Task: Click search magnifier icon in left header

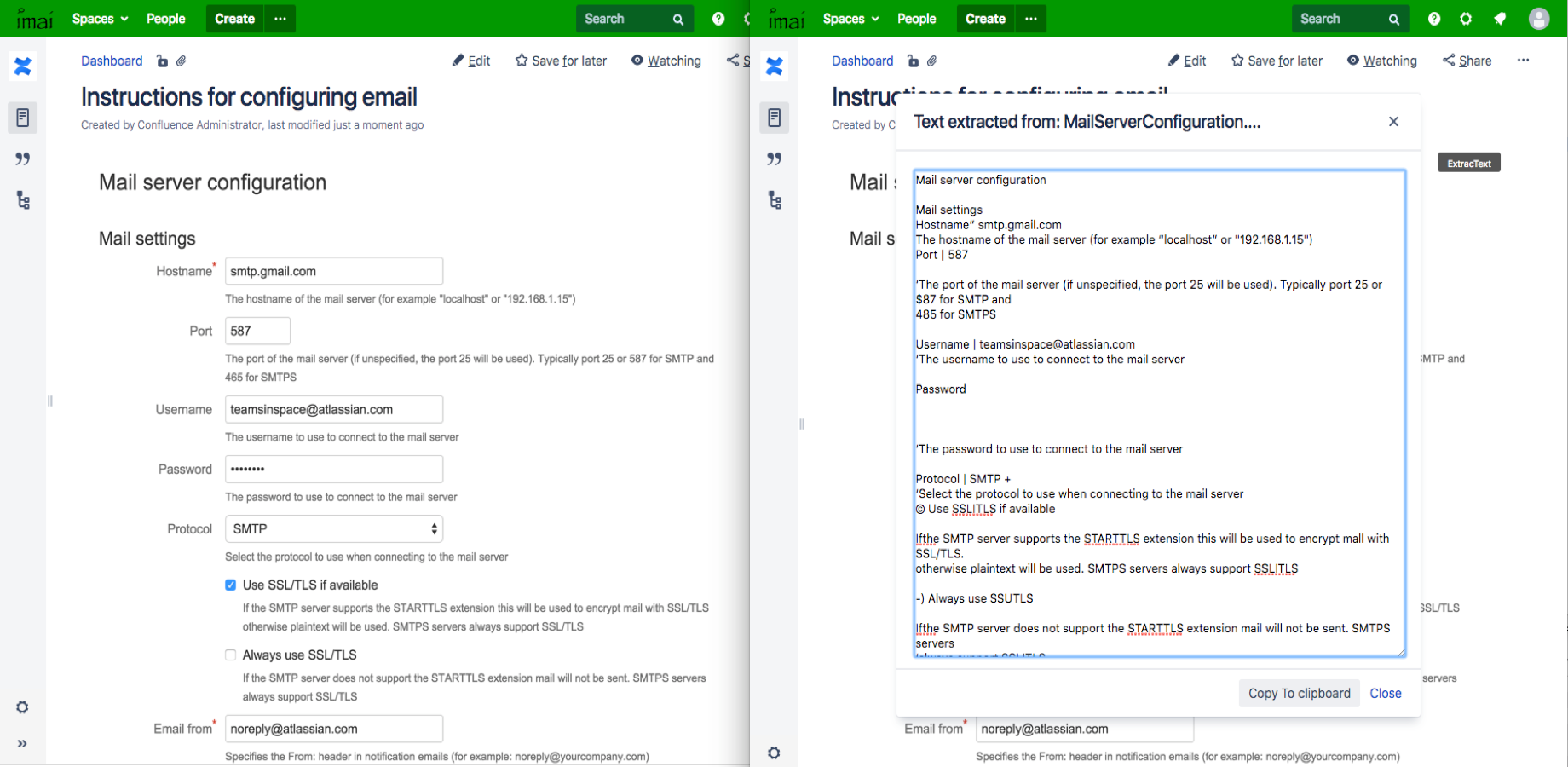Action: pyautogui.click(x=678, y=19)
